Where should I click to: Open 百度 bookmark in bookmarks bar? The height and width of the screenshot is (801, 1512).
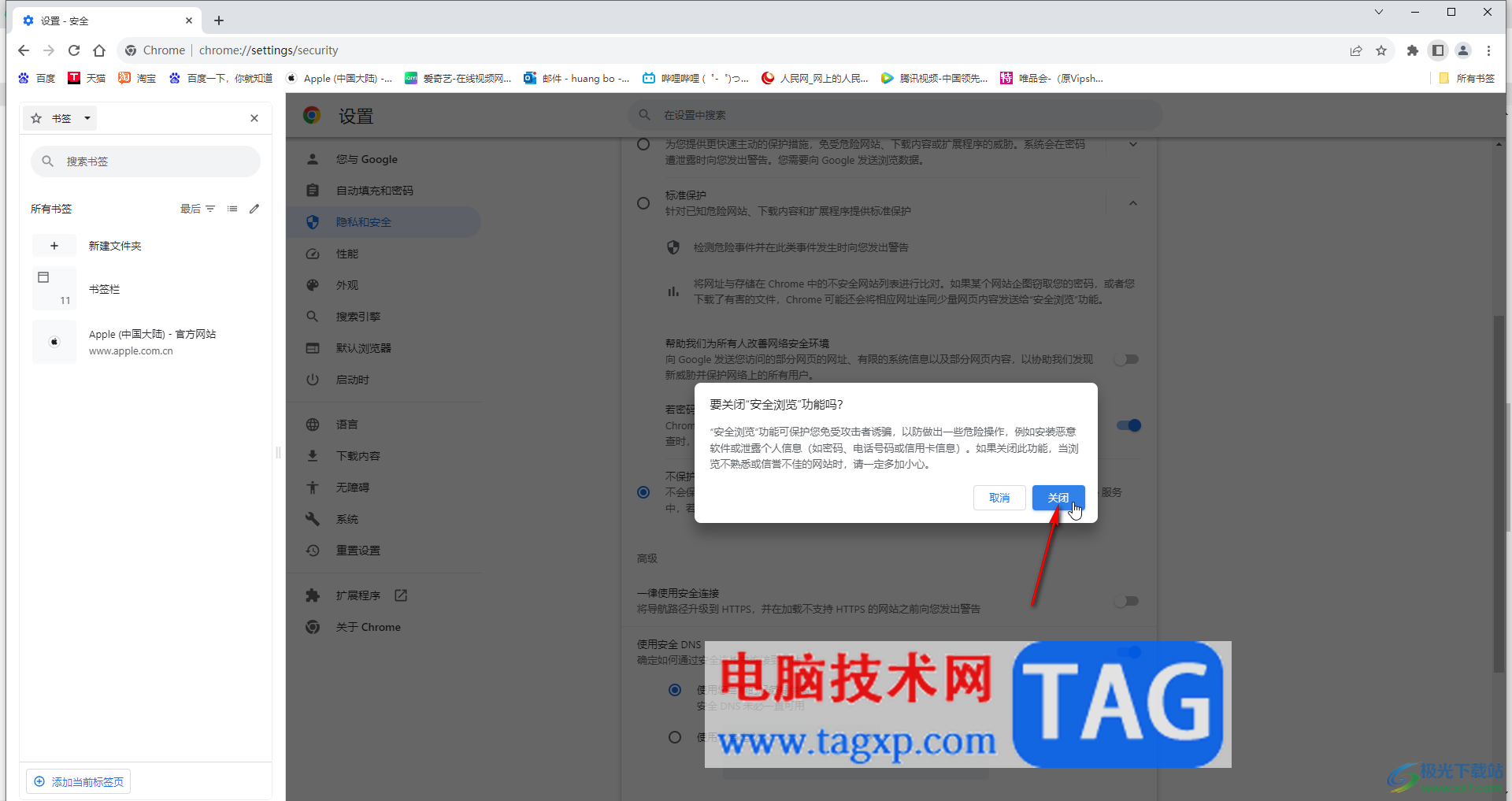point(37,78)
